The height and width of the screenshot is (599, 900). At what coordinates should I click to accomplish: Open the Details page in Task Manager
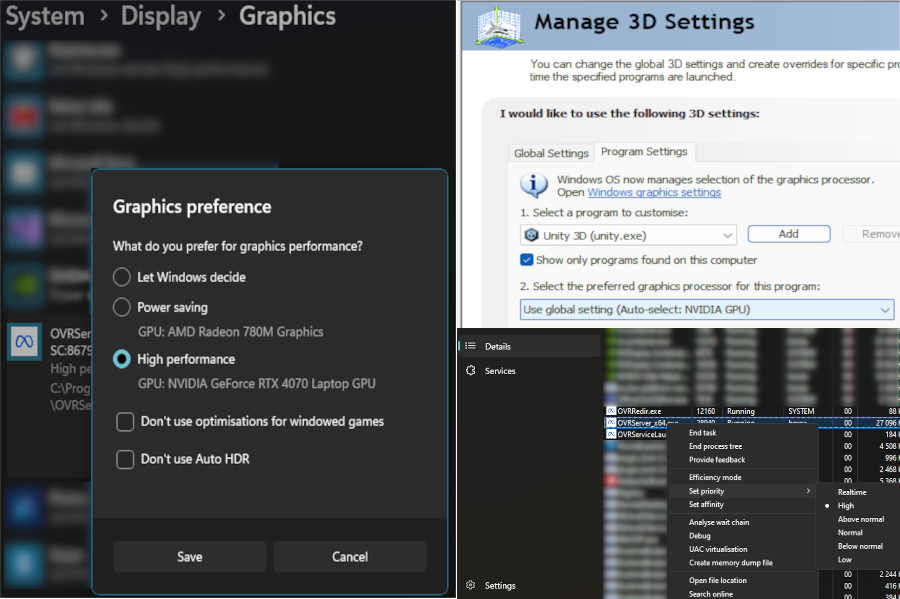point(529,346)
